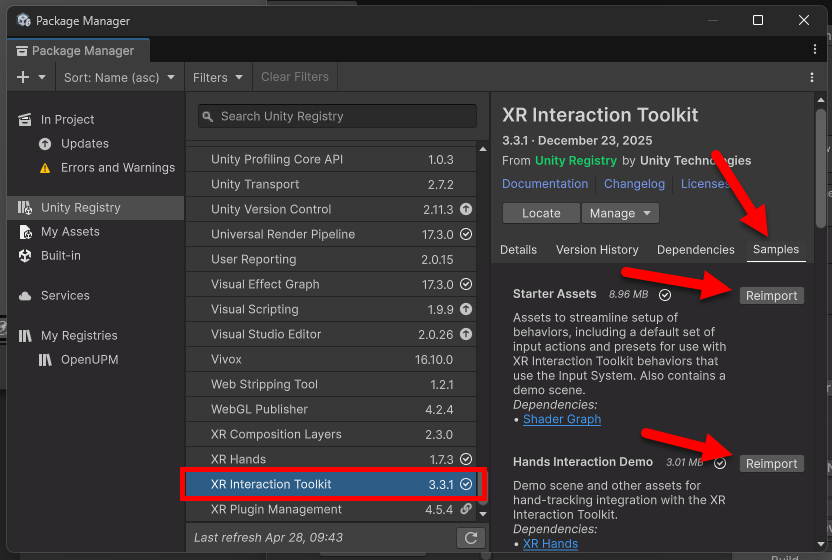Click package list scrollbar down arrow
Viewport: 832px width, 560px height.
482,514
